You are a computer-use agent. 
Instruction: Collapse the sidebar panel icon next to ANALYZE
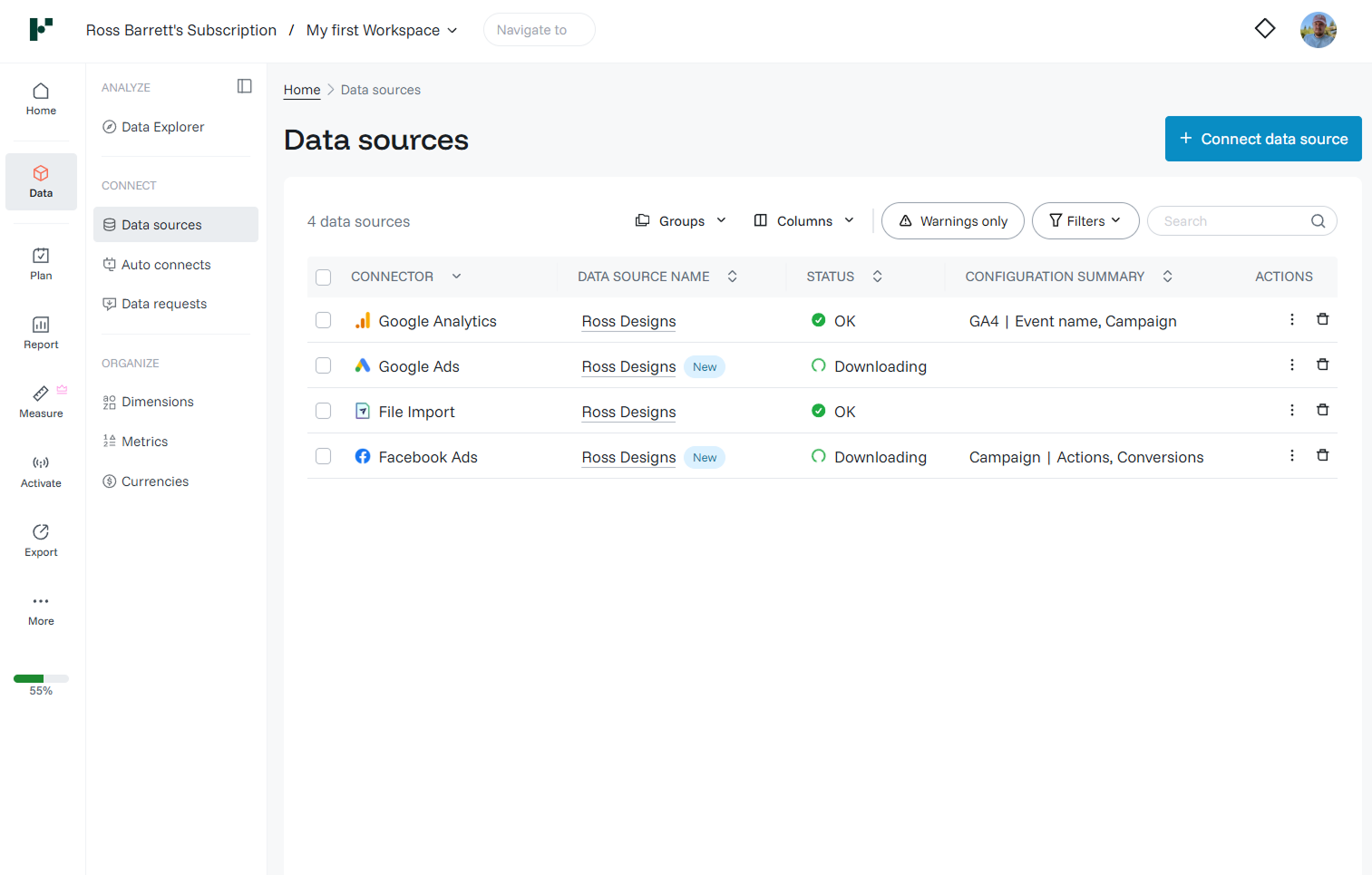(245, 86)
